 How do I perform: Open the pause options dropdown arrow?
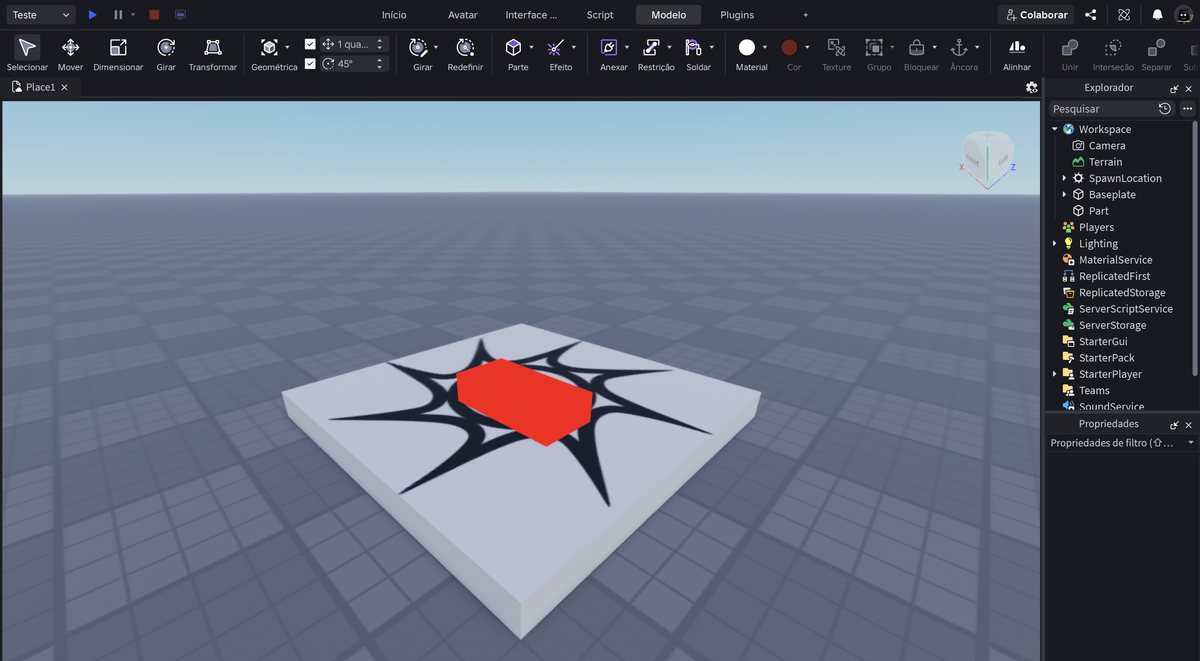pyautogui.click(x=133, y=15)
